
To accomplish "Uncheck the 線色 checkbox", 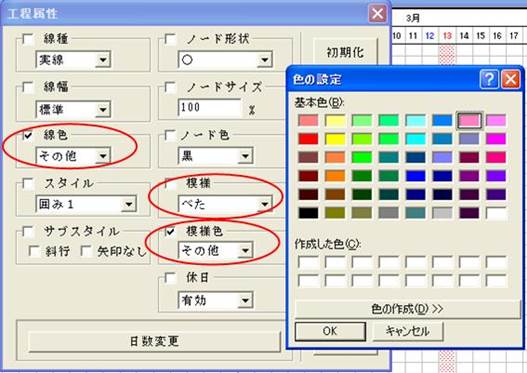I will click(28, 135).
